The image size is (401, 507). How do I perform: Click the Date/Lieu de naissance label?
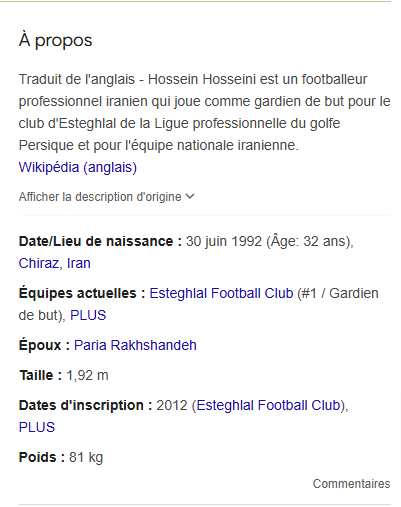(100, 241)
